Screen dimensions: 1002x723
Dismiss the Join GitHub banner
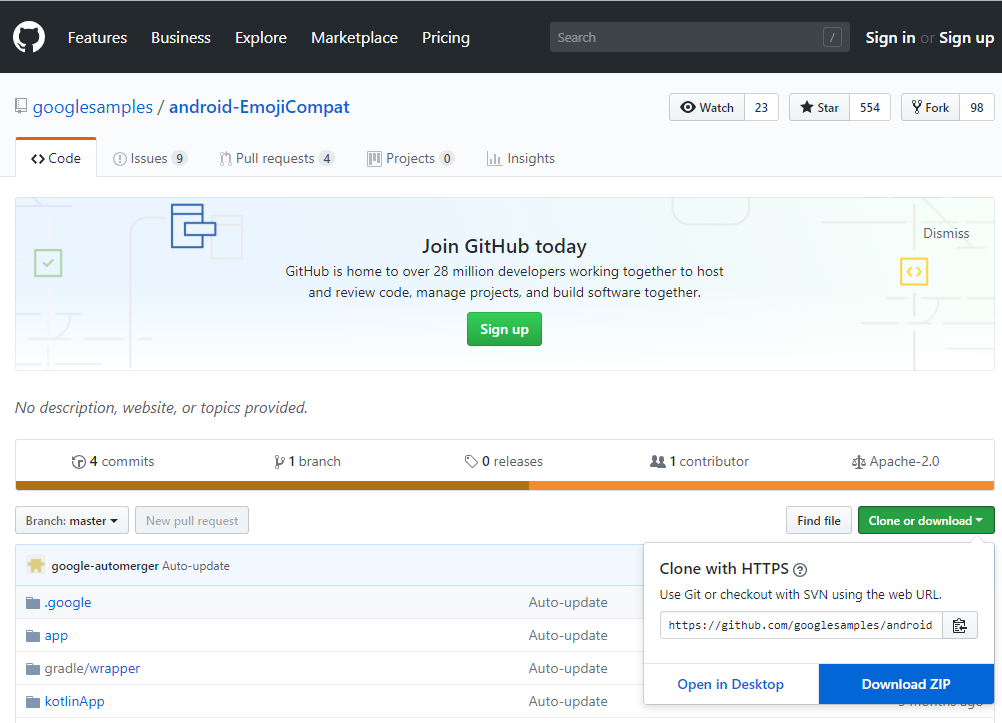[x=946, y=233]
